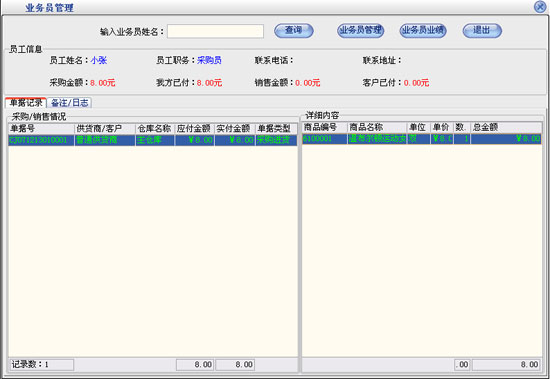Click the 查询 search button
The height and width of the screenshot is (379, 550).
coord(294,31)
